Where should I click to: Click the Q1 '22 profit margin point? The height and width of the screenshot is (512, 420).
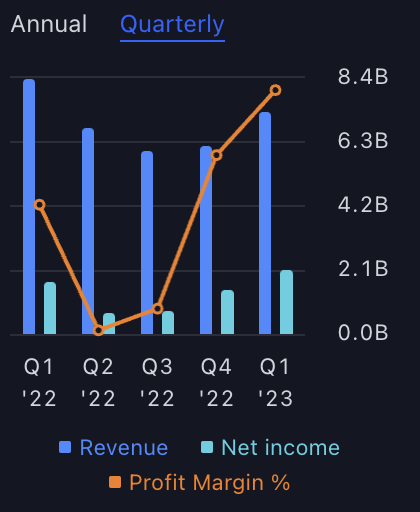(40, 205)
